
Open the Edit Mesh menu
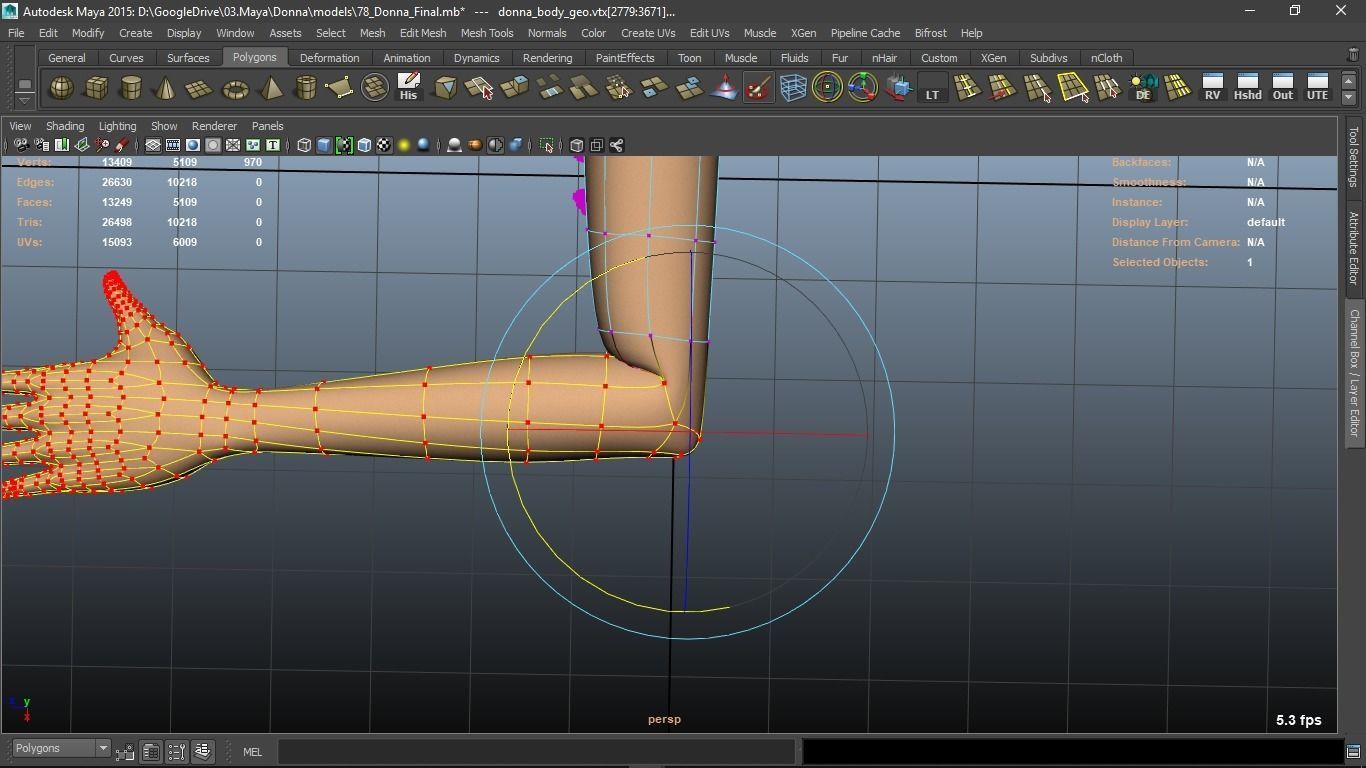[423, 33]
